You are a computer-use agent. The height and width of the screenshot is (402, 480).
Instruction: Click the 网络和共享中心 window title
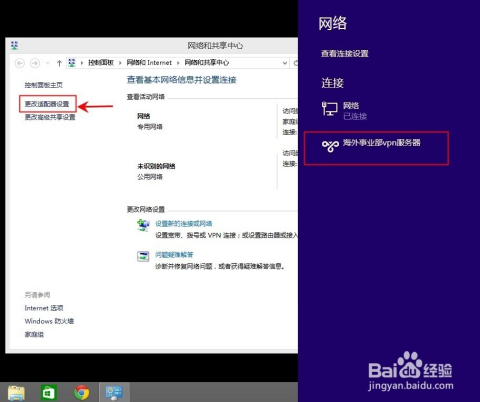[215, 45]
